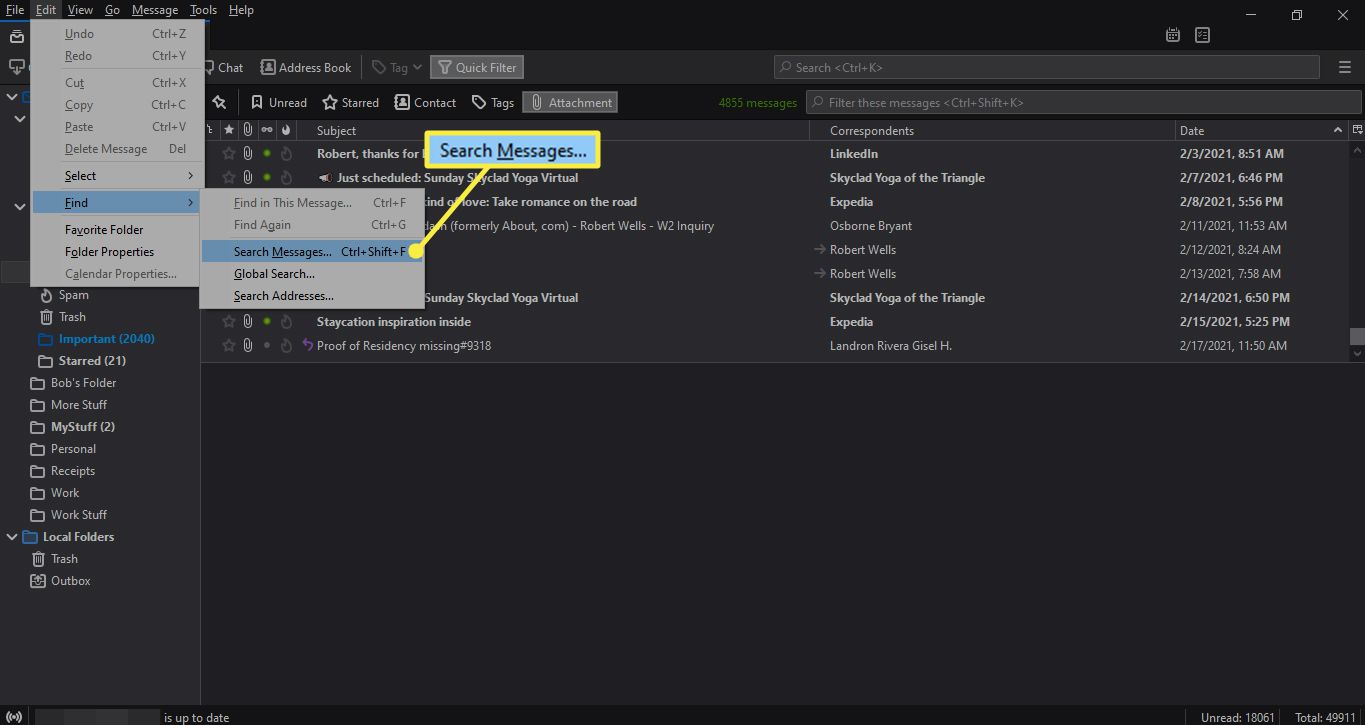This screenshot has width=1365, height=725.
Task: Select Folder Properties in Edit menu
Action: click(x=115, y=252)
